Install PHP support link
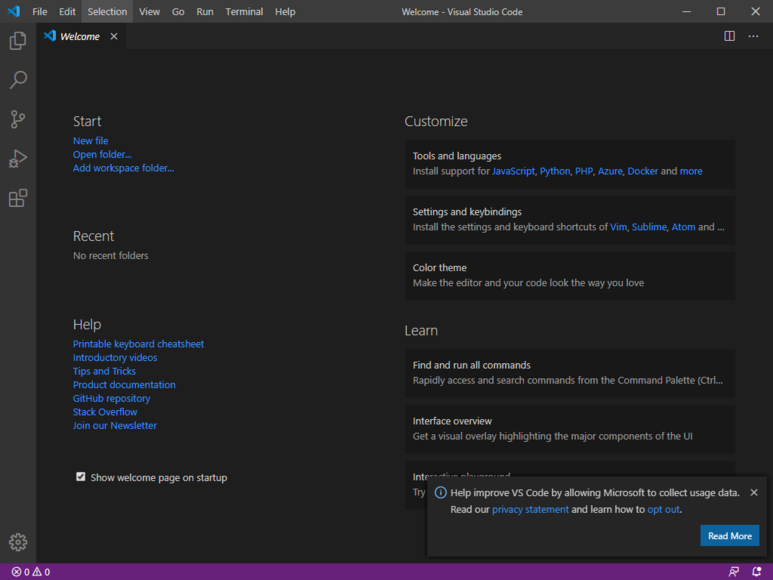Image resolution: width=773 pixels, height=580 pixels. [x=584, y=171]
